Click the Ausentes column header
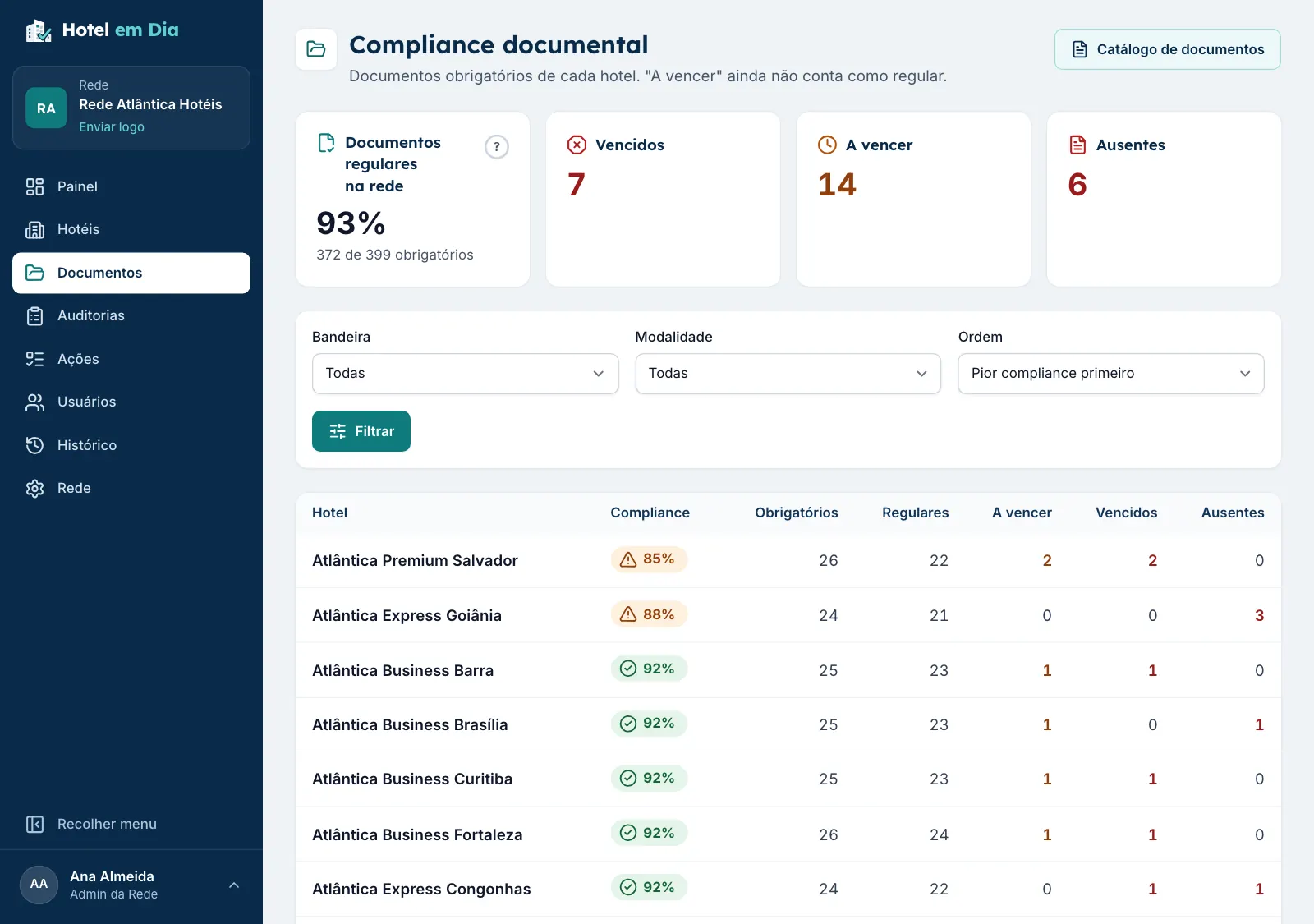1314x924 pixels. click(x=1233, y=513)
